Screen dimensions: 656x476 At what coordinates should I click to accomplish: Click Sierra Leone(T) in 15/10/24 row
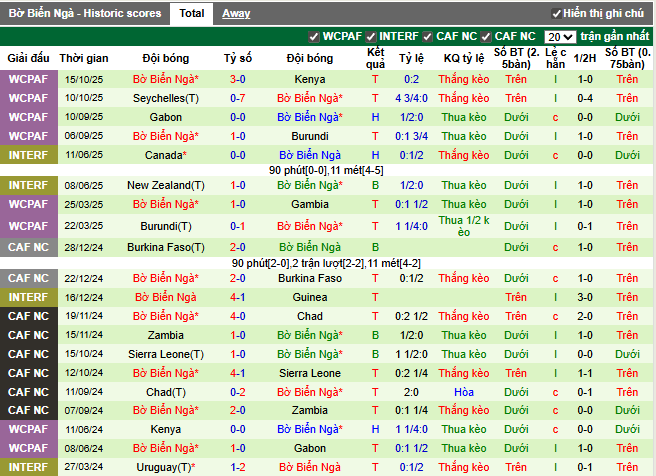[x=166, y=354]
